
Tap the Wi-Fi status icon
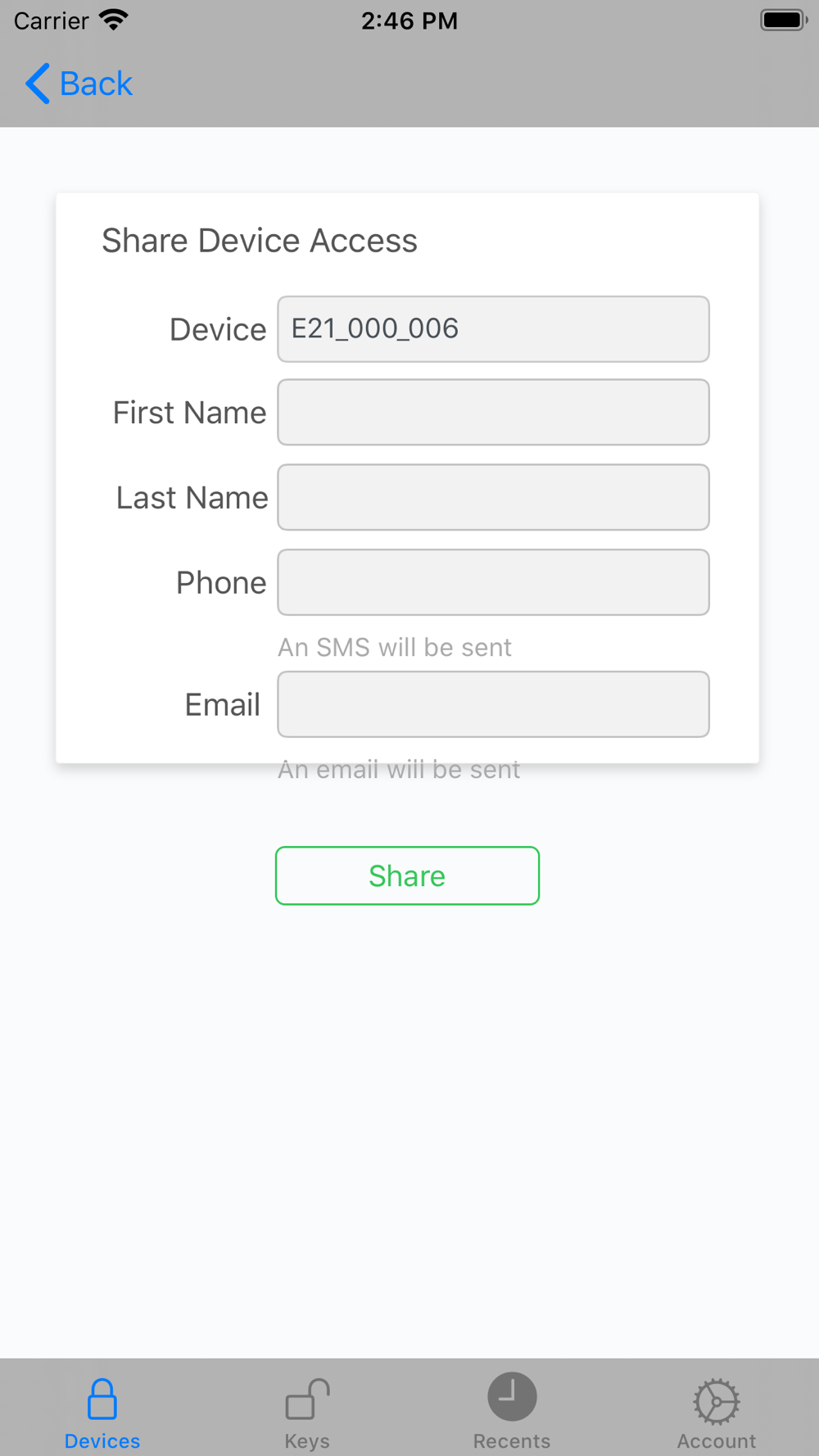(x=114, y=20)
